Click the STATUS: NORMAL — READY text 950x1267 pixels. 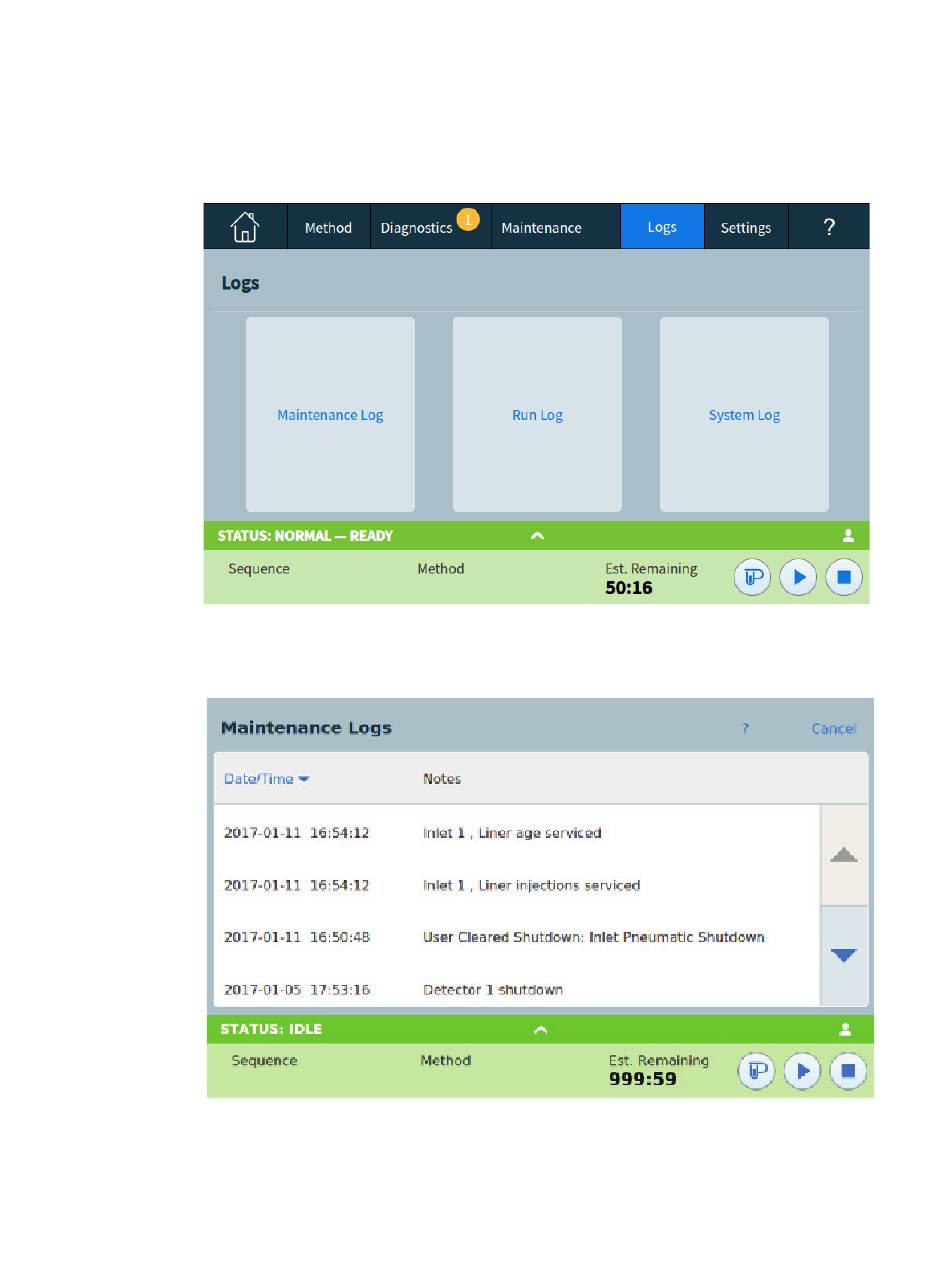pyautogui.click(x=305, y=536)
